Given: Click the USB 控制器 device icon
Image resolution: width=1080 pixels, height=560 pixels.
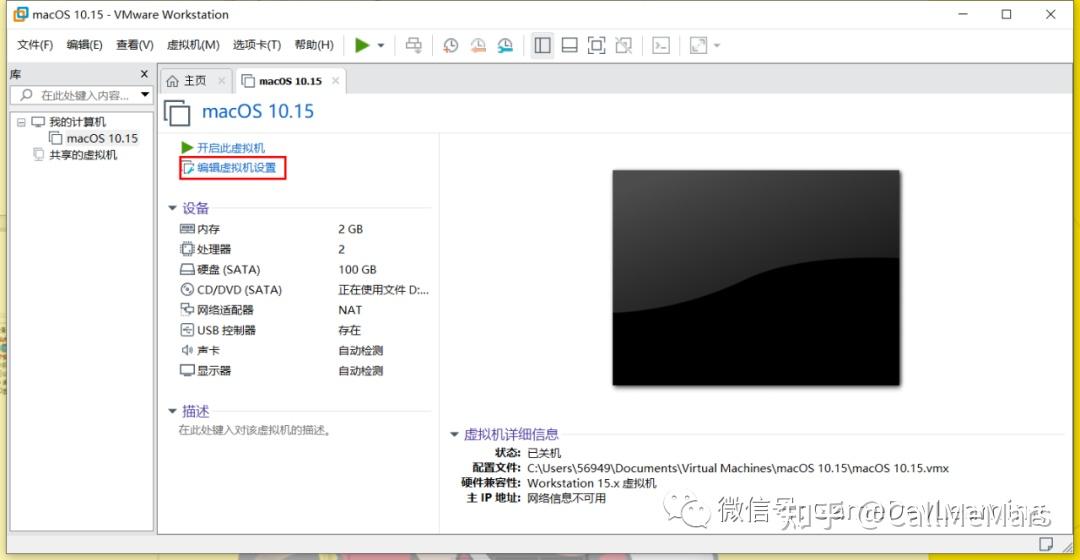Looking at the screenshot, I should point(187,330).
